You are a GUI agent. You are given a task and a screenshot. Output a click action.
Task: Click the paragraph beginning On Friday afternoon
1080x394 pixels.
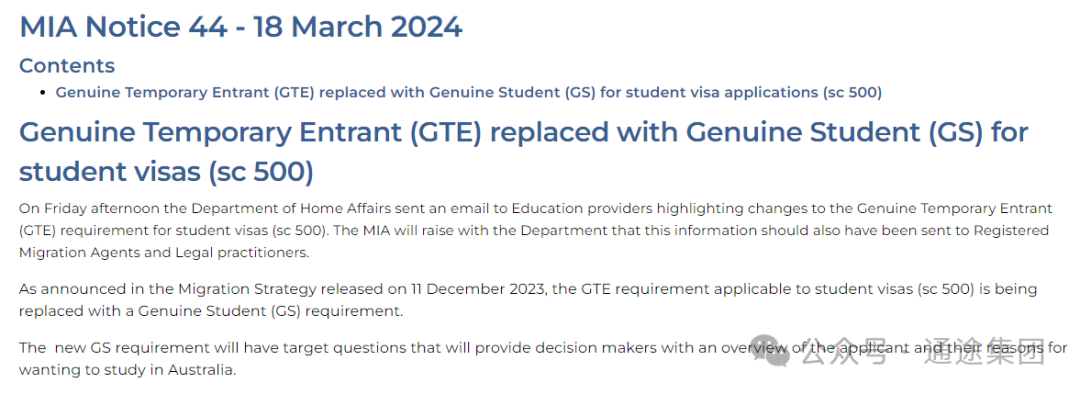pos(536,230)
